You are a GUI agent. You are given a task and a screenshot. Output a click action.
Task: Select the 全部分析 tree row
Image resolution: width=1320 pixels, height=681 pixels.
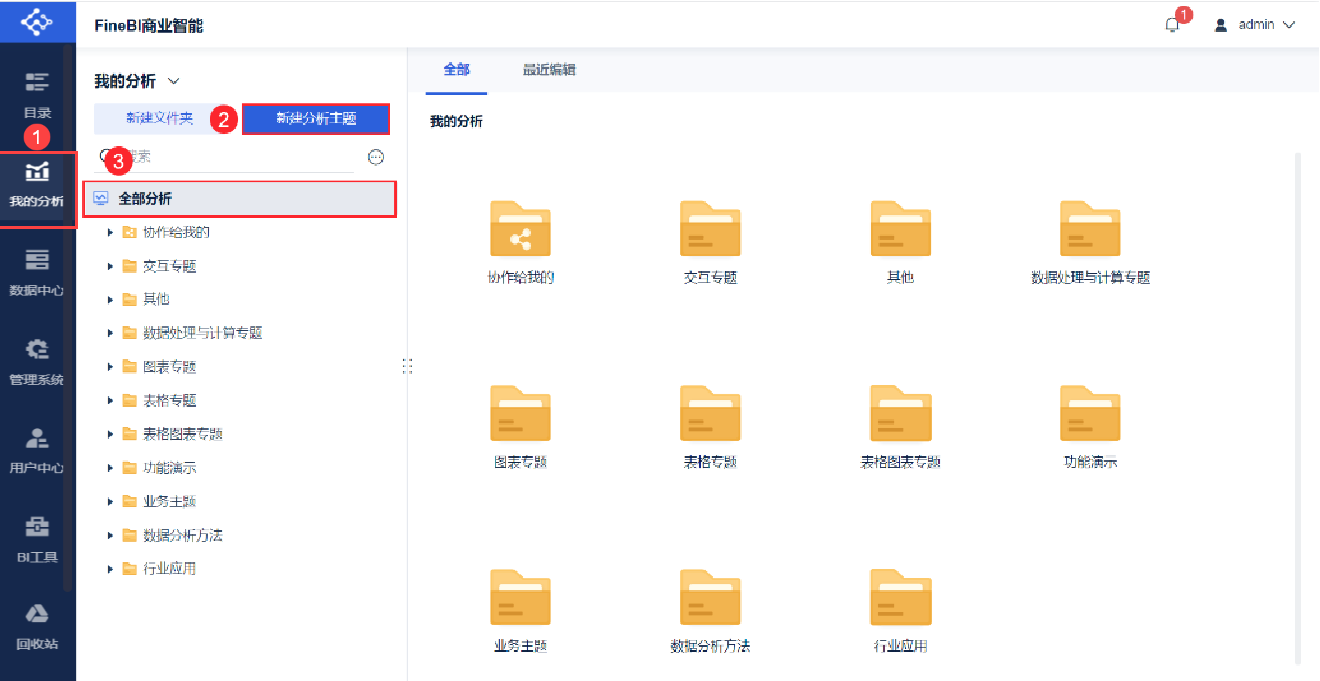[239, 199]
